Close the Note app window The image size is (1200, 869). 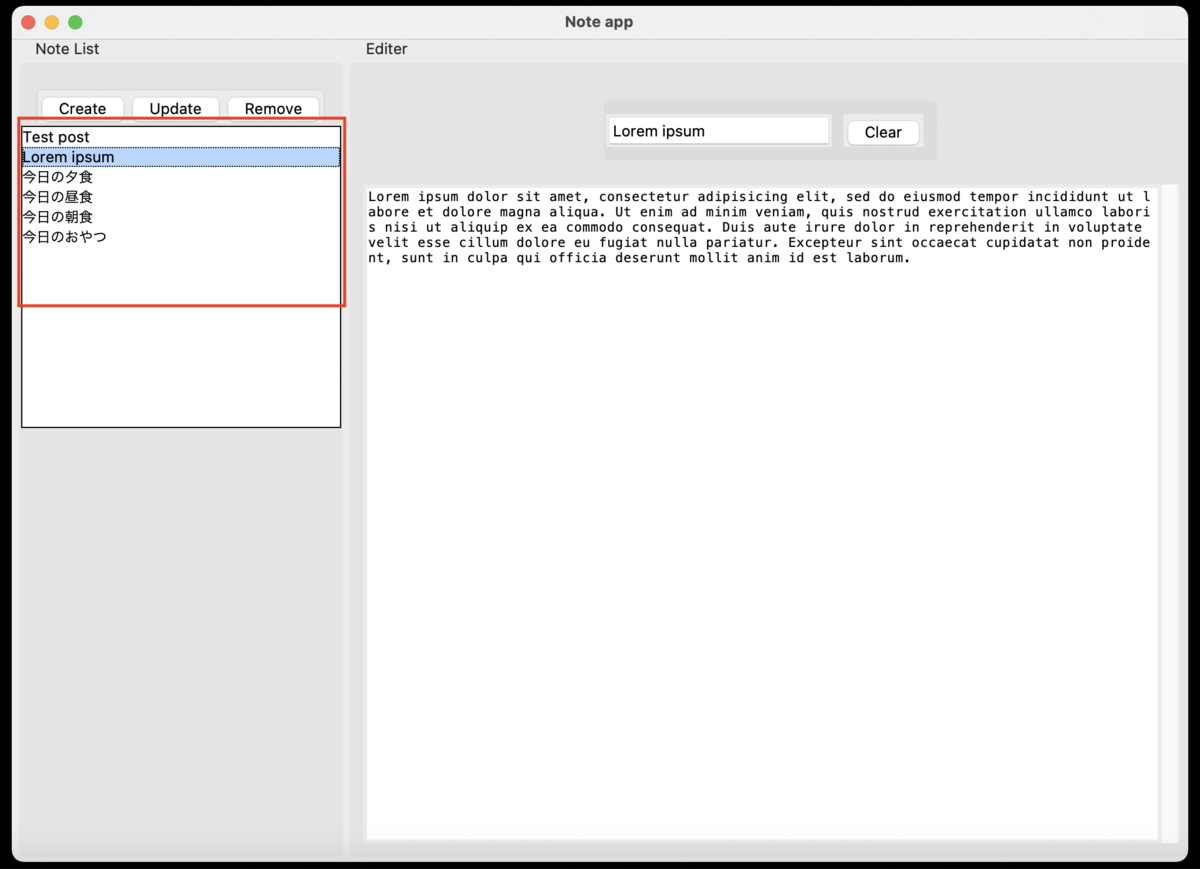(28, 22)
